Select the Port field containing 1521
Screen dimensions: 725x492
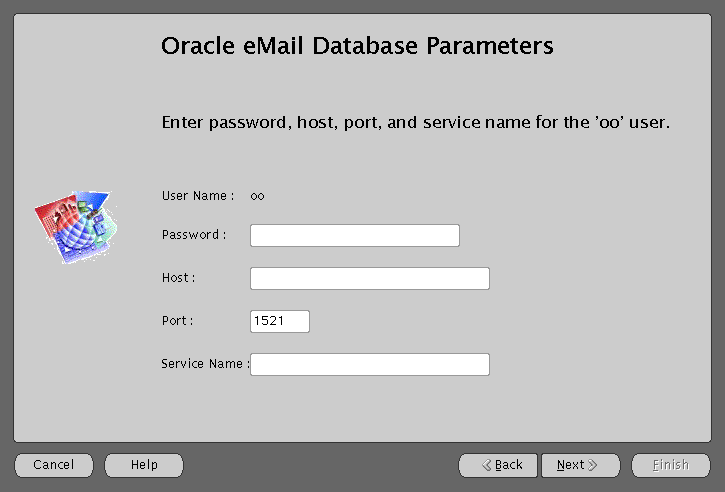(x=280, y=321)
